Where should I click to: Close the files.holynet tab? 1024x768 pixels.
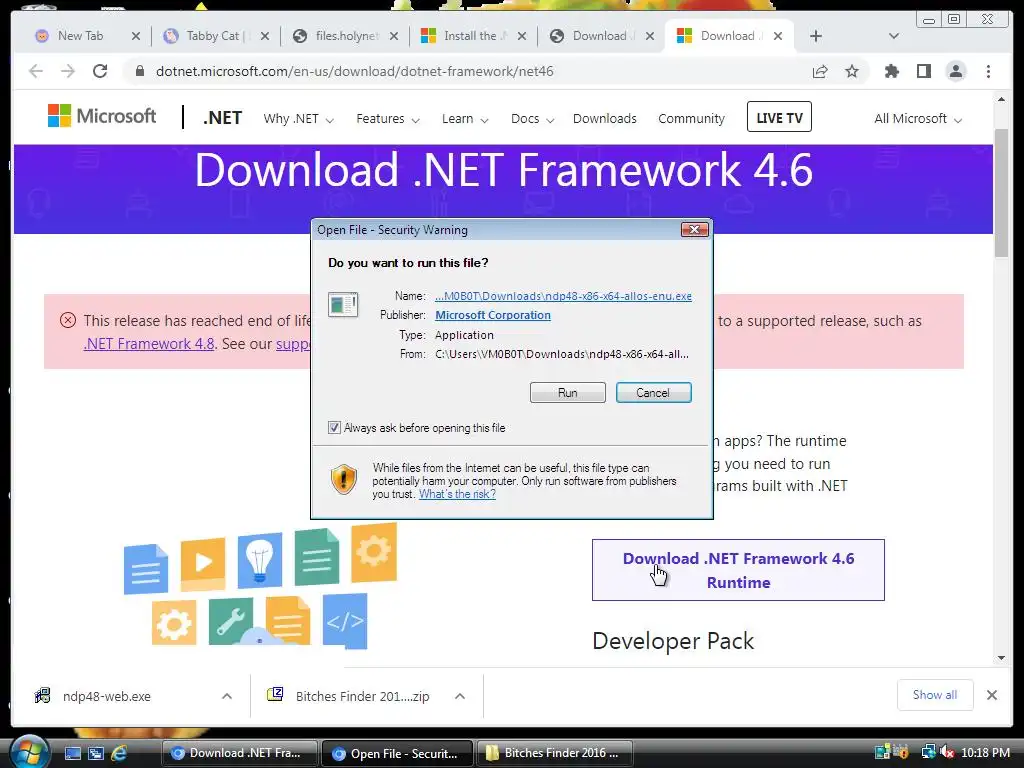(394, 36)
